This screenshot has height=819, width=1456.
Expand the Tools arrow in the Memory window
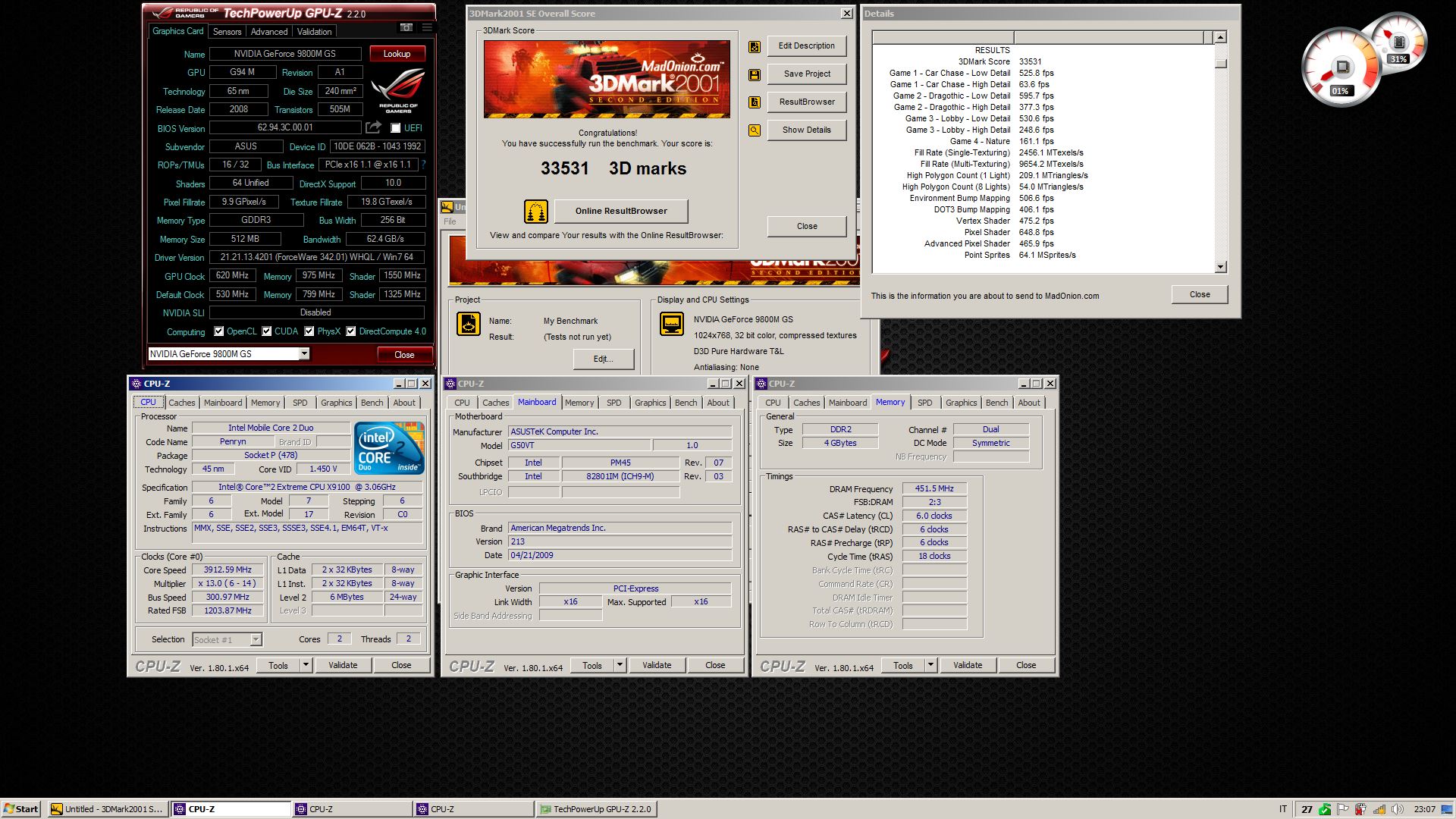click(x=930, y=666)
